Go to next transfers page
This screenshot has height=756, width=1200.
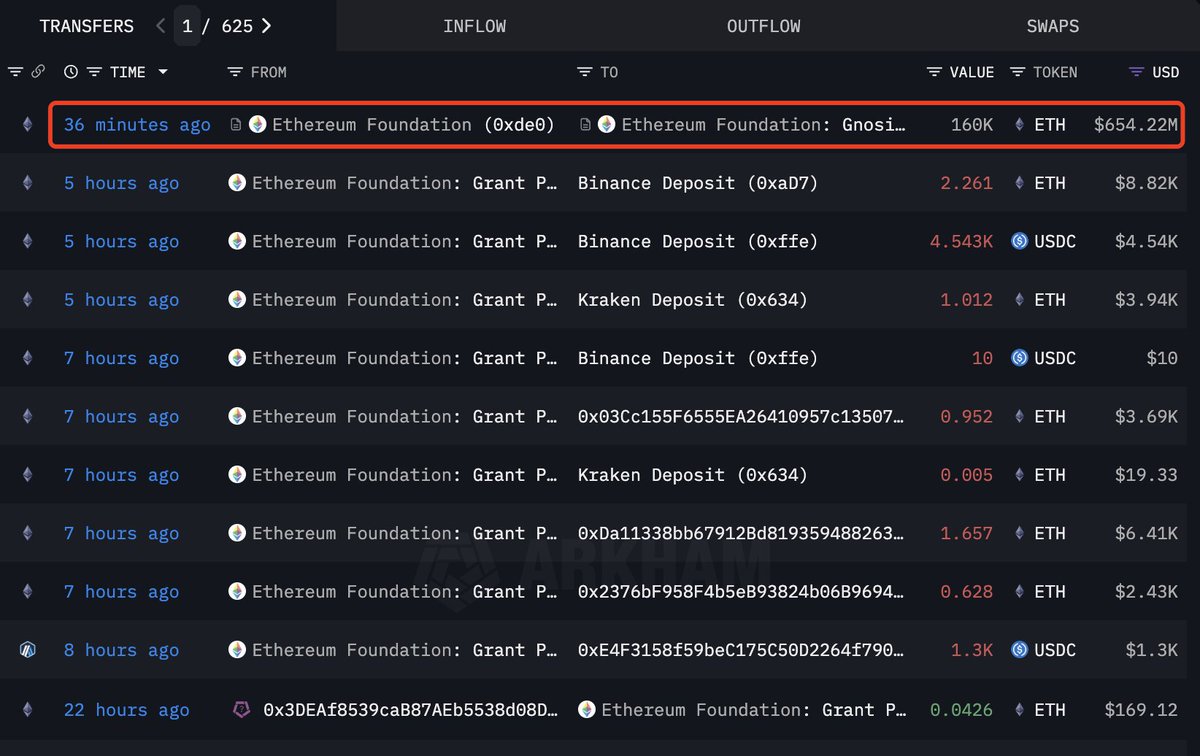point(266,26)
